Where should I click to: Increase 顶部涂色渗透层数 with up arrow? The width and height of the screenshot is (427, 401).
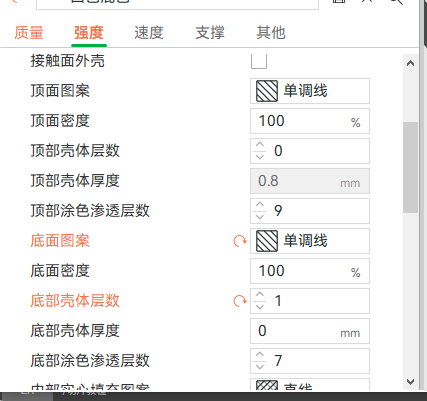(260, 205)
